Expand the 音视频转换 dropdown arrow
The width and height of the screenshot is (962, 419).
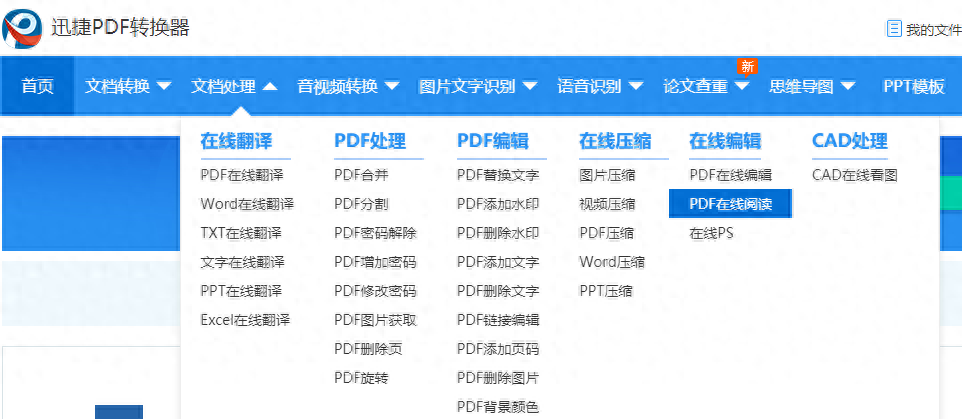pyautogui.click(x=392, y=86)
